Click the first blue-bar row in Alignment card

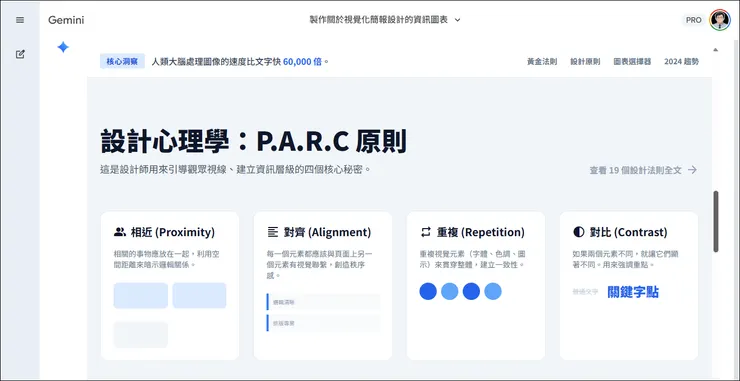[323, 302]
